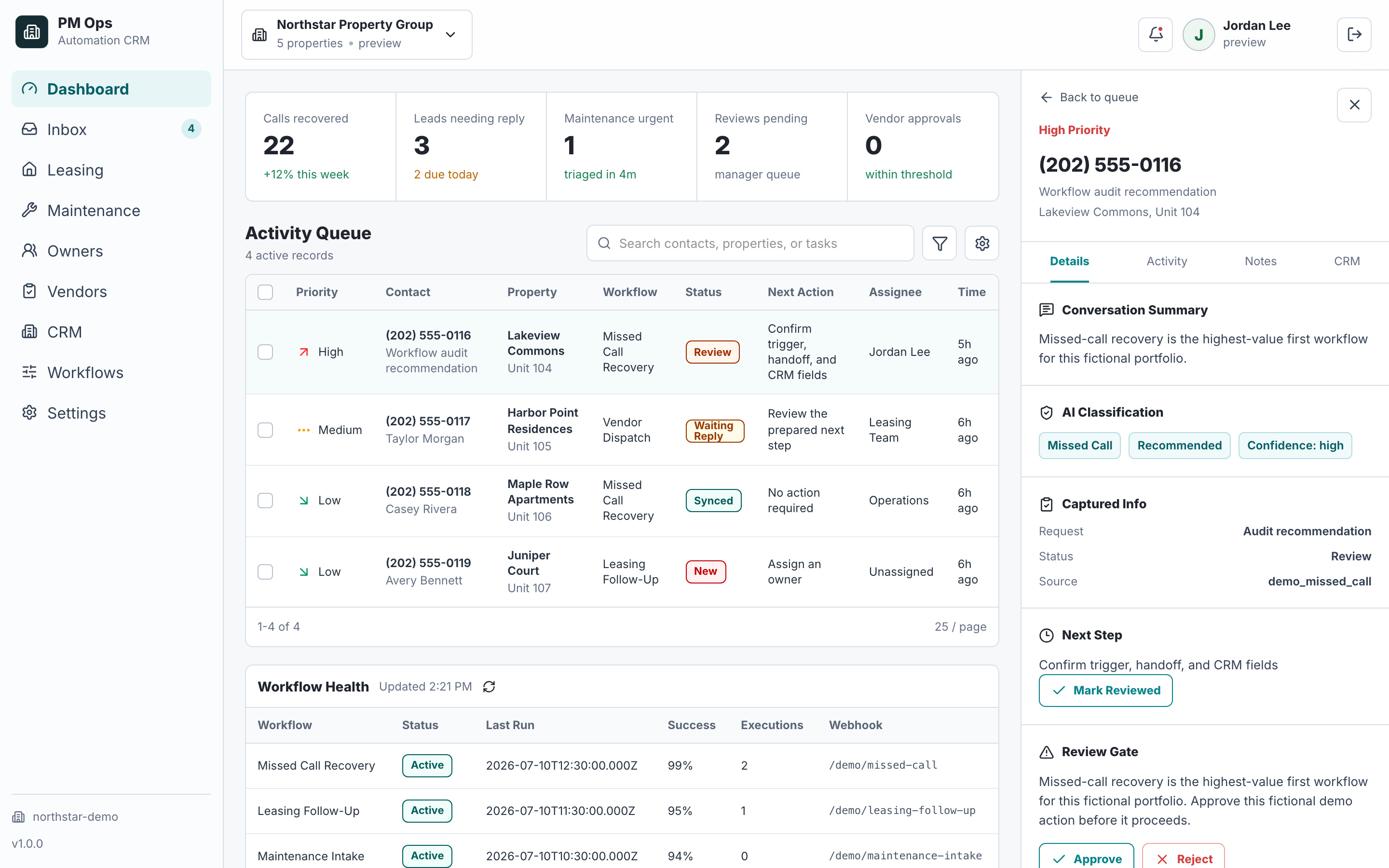The height and width of the screenshot is (868, 1389).
Task: Focus the search contacts input field
Action: 750,244
